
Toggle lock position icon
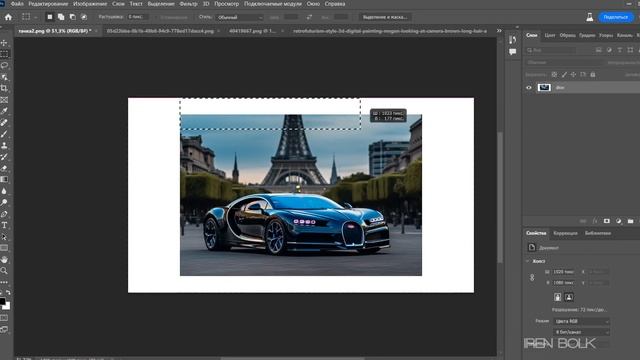tap(573, 75)
